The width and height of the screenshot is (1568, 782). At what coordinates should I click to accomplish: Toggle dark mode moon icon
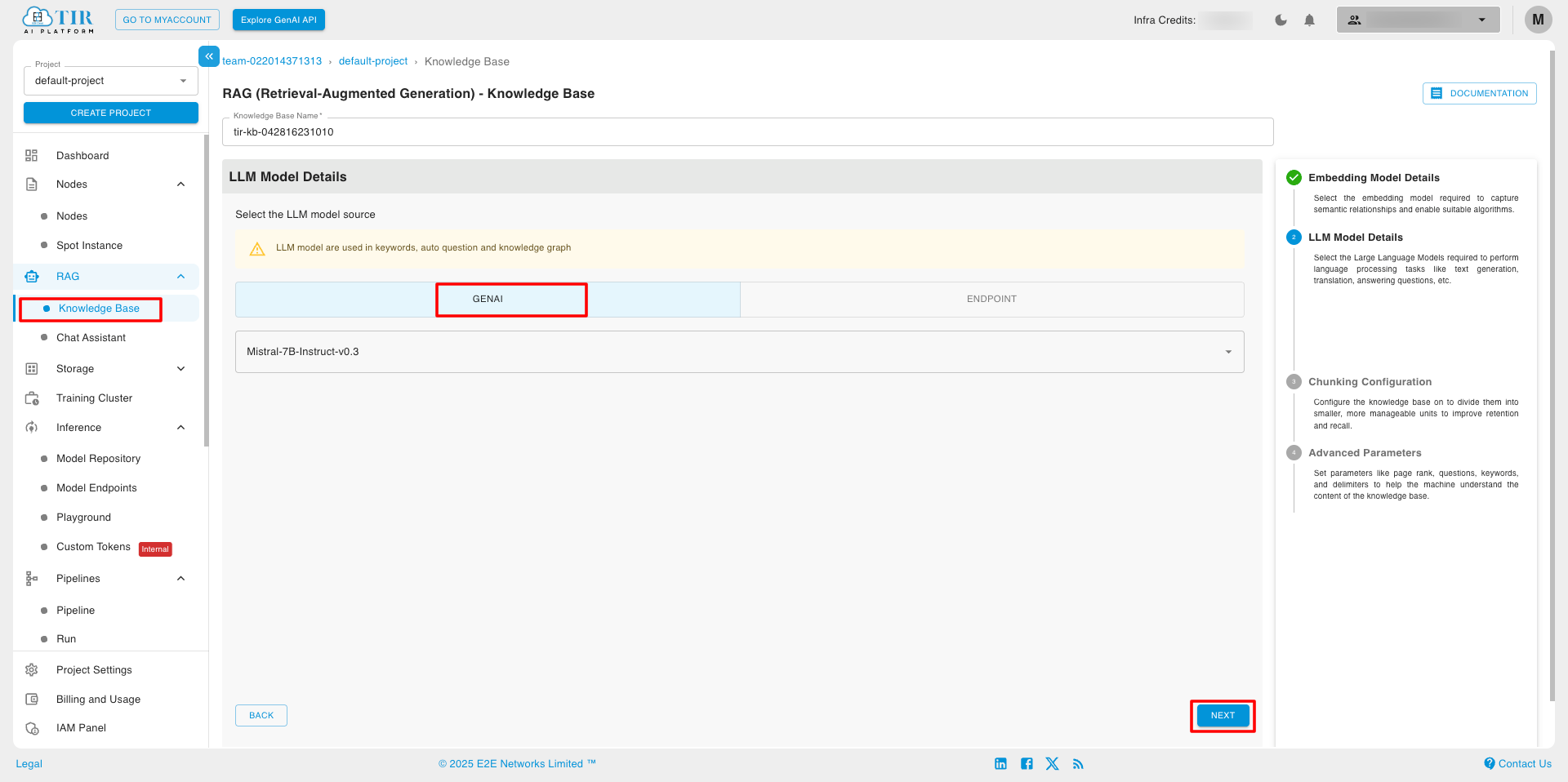click(x=1281, y=20)
